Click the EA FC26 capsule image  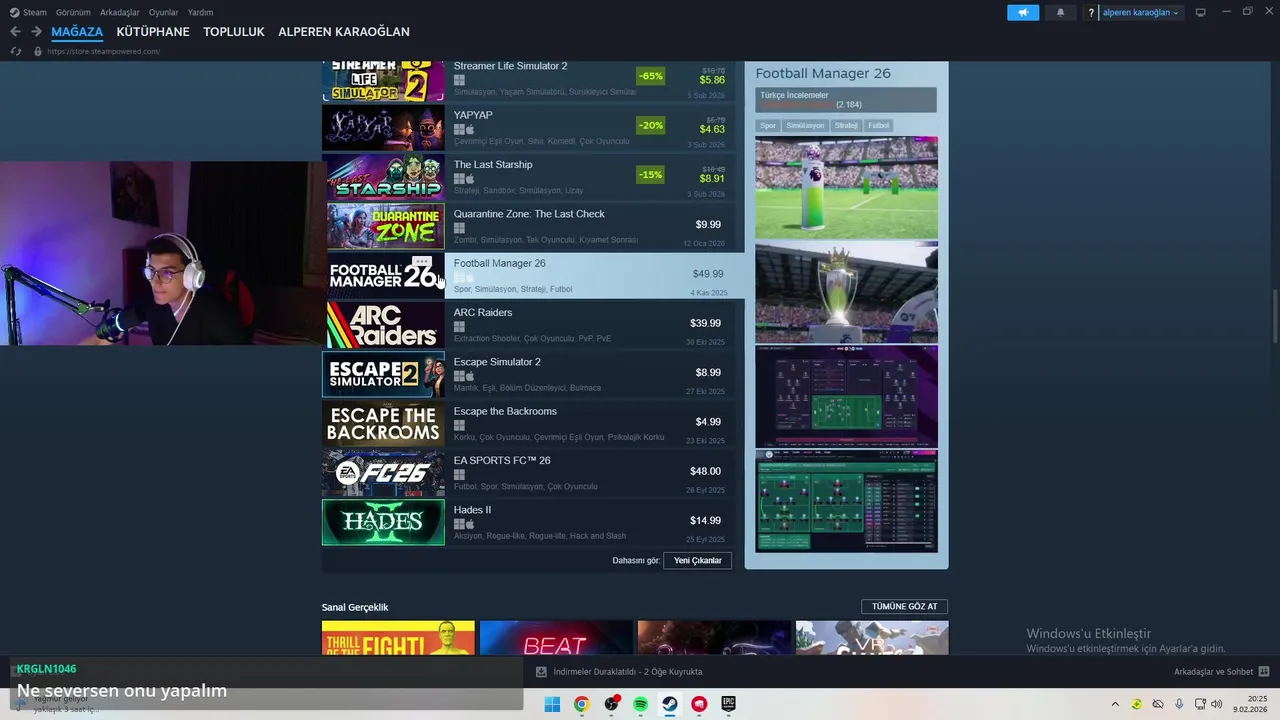383,473
